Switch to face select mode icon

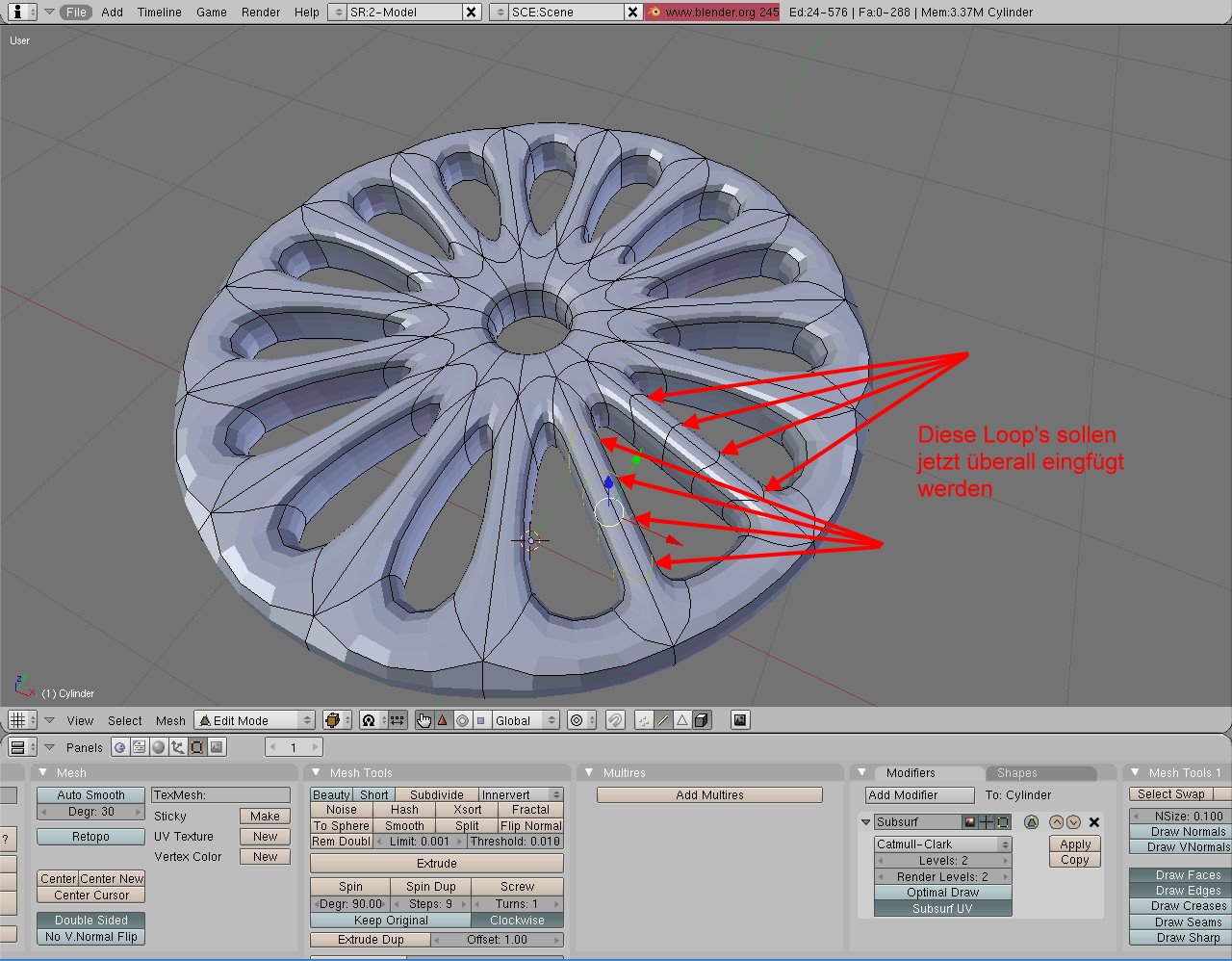click(x=682, y=720)
